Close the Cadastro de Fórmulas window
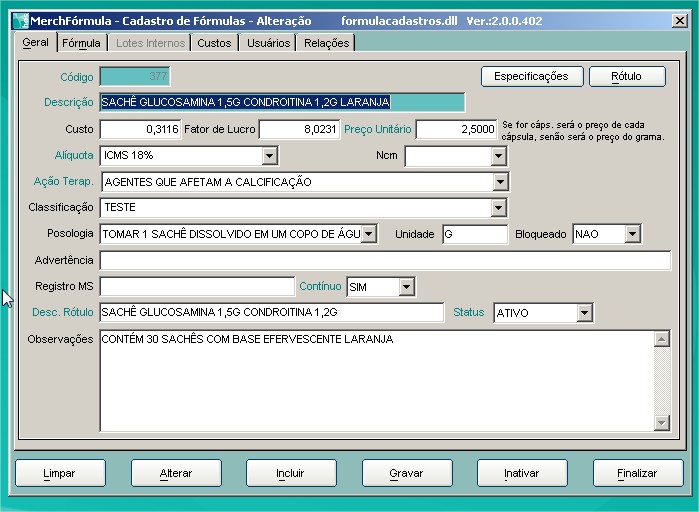 click(679, 20)
